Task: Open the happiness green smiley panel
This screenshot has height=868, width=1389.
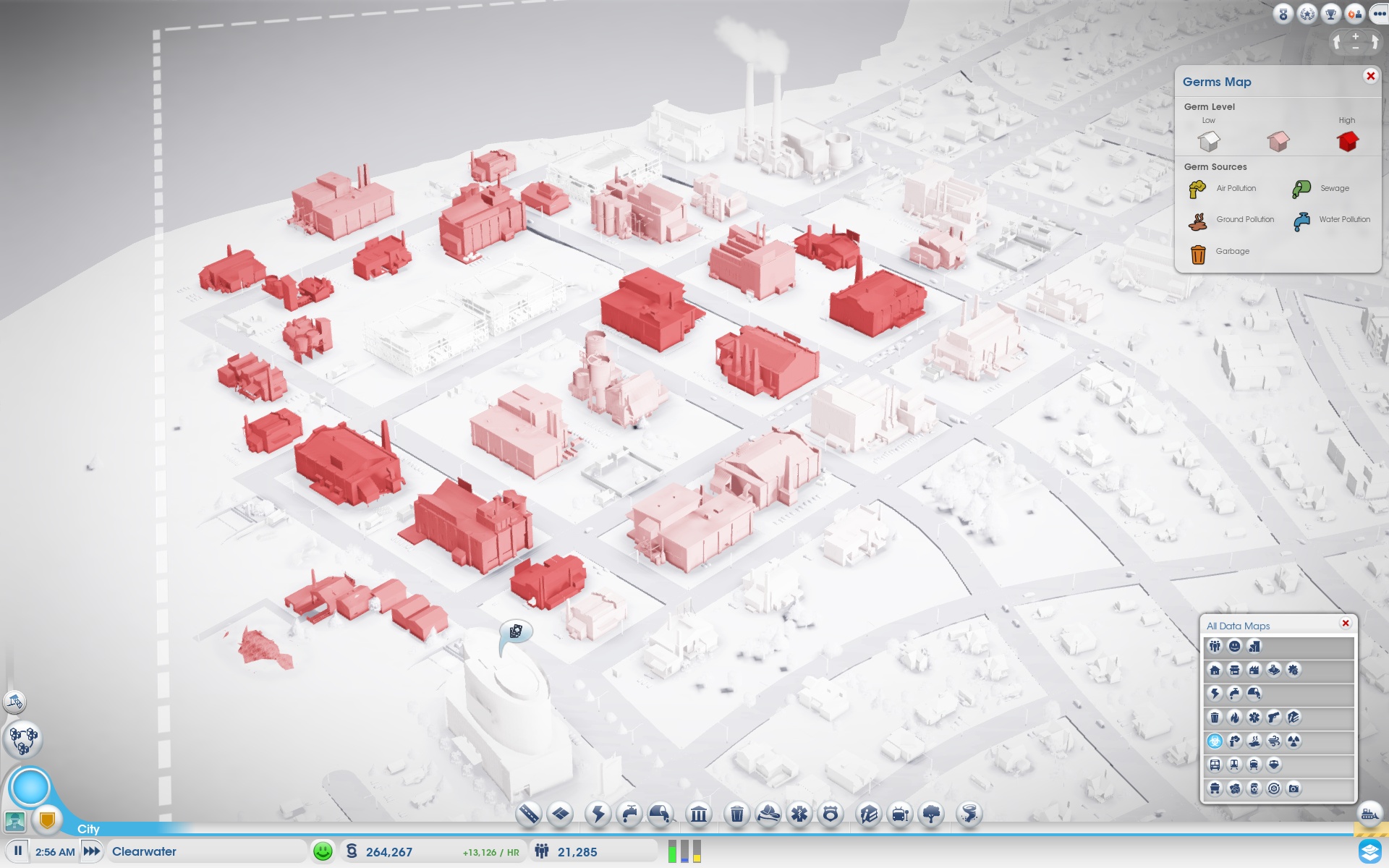Action: 323,851
